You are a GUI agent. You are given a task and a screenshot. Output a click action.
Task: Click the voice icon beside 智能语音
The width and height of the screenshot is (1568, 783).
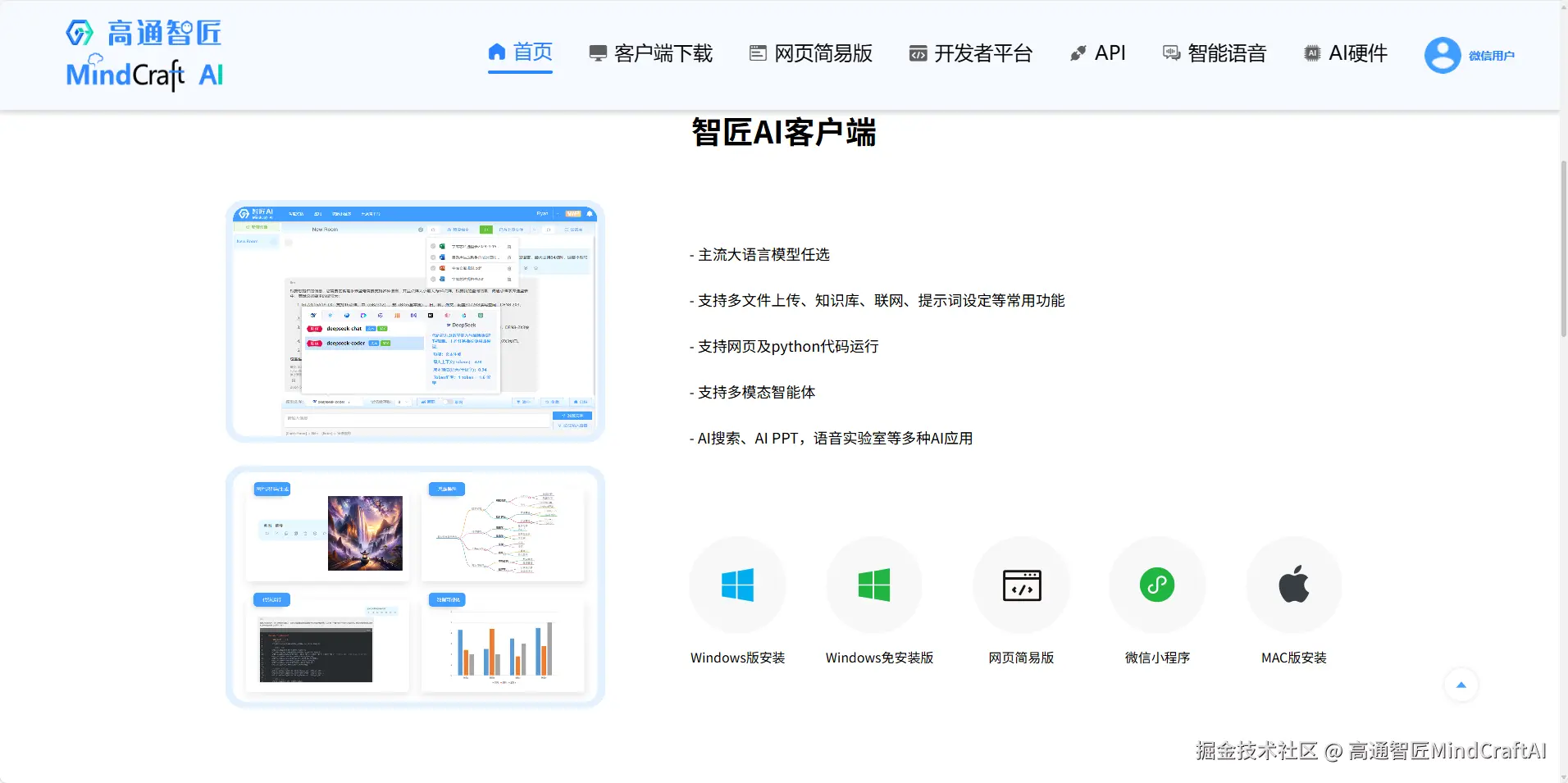(1171, 54)
